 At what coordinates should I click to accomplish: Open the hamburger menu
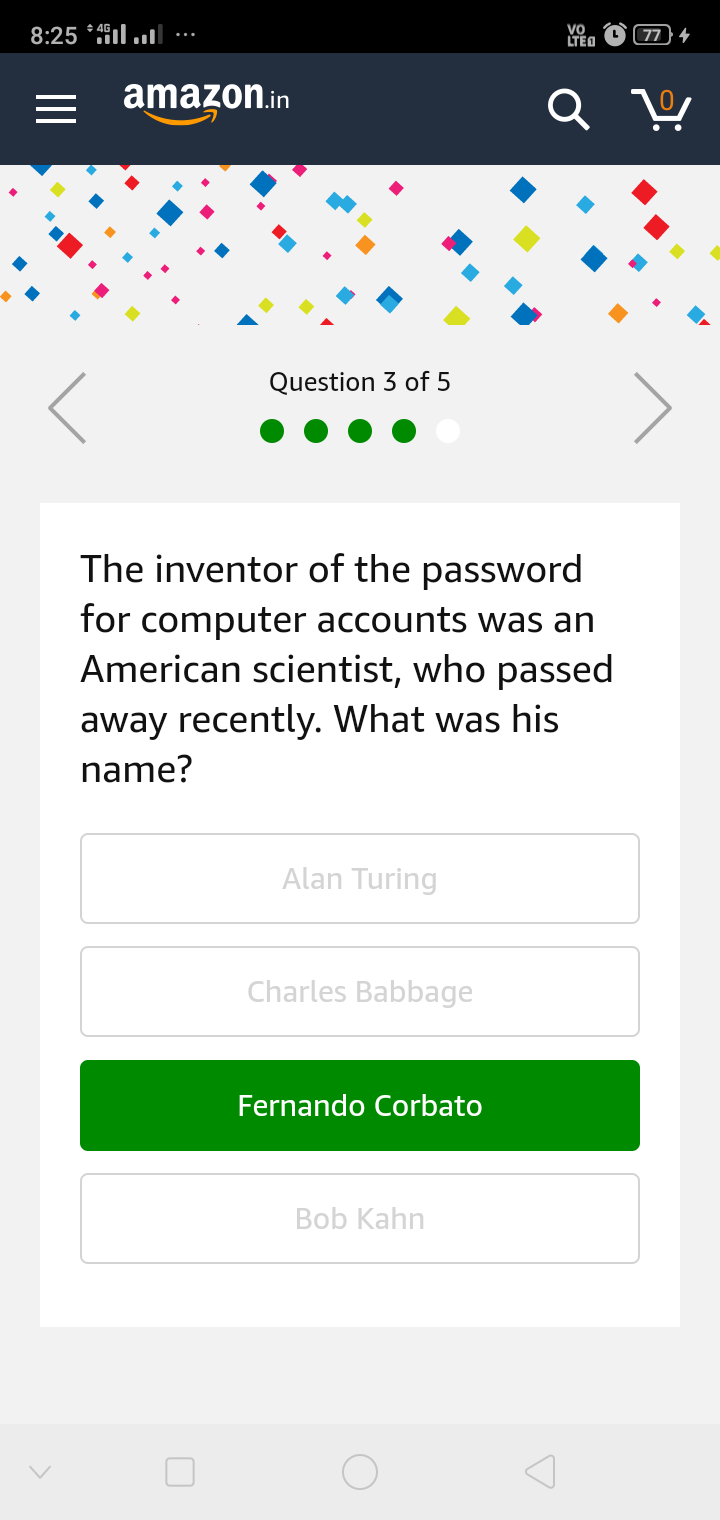pos(56,109)
